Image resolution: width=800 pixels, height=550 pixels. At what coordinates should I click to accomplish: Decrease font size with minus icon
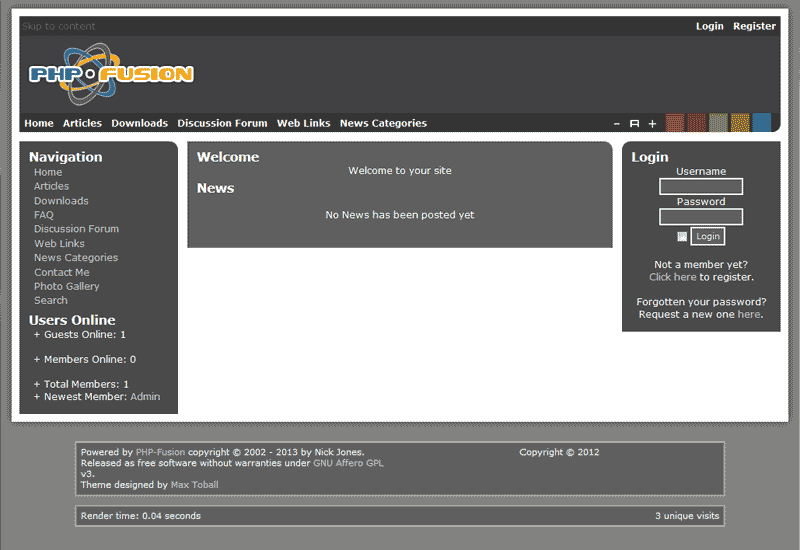pyautogui.click(x=617, y=124)
